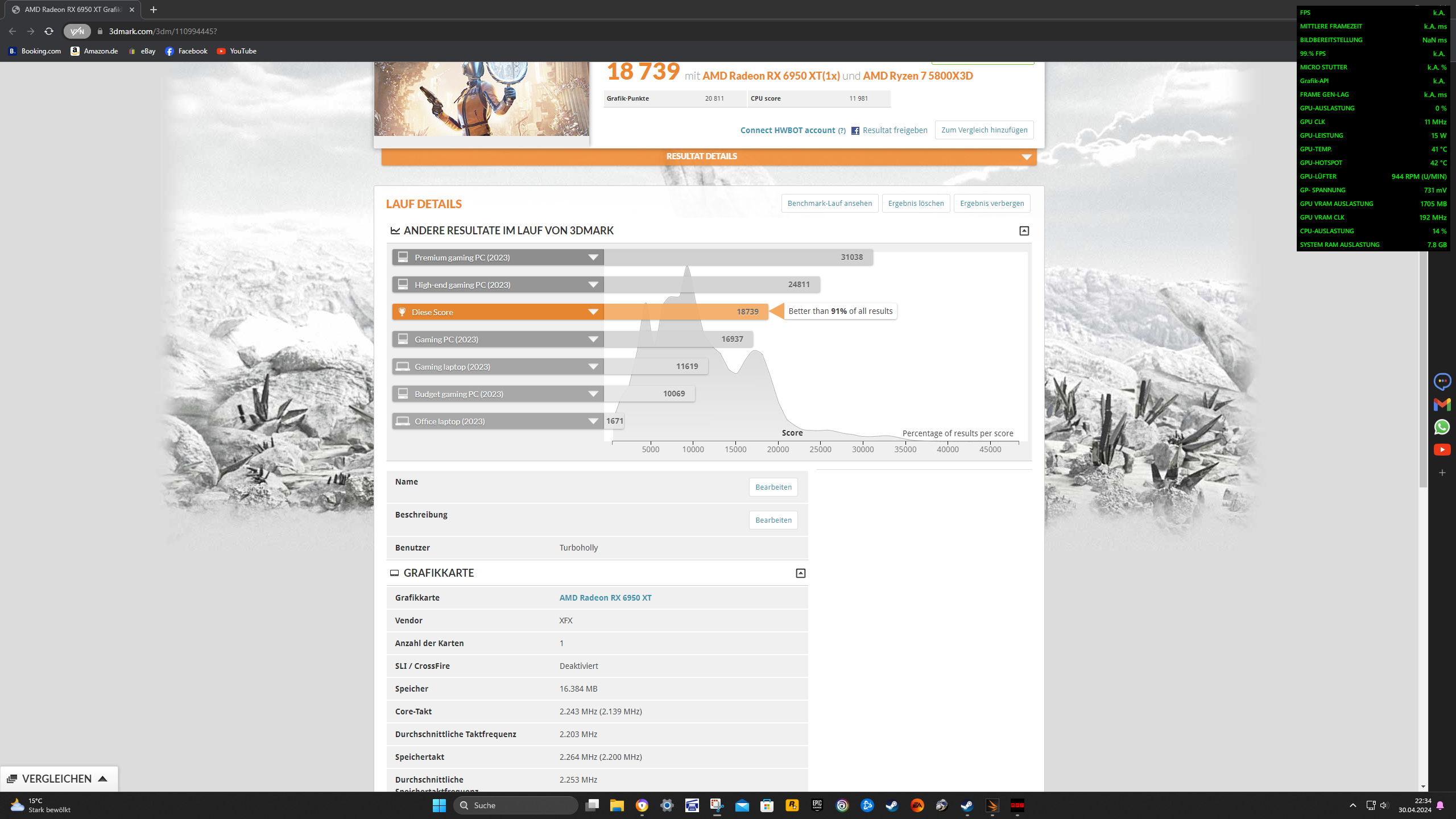
Task: Open Epic Games Launcher from taskbar
Action: tap(817, 805)
